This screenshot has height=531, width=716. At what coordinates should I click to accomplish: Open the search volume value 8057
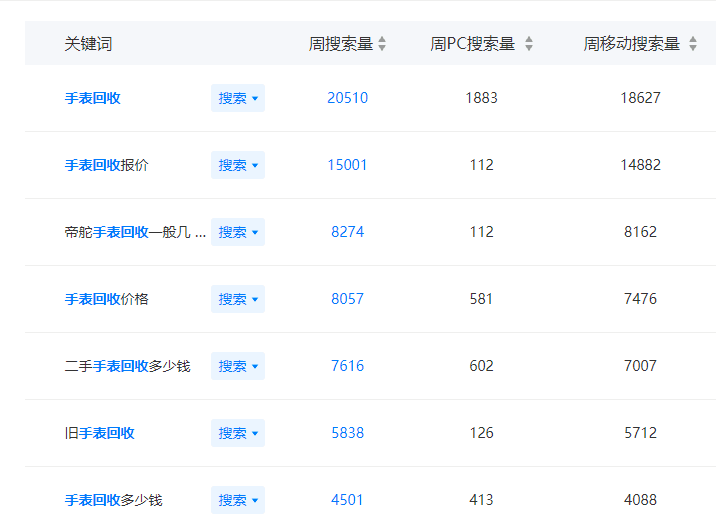click(x=347, y=299)
